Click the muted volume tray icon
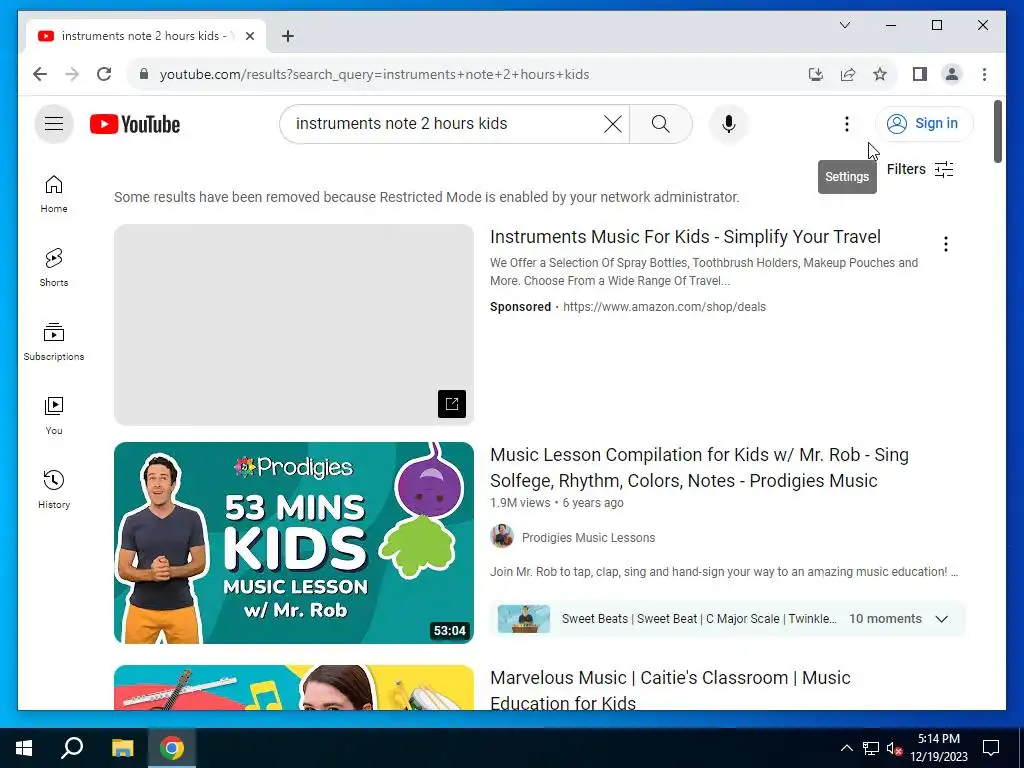Screen dimensions: 1024x768 895,748
